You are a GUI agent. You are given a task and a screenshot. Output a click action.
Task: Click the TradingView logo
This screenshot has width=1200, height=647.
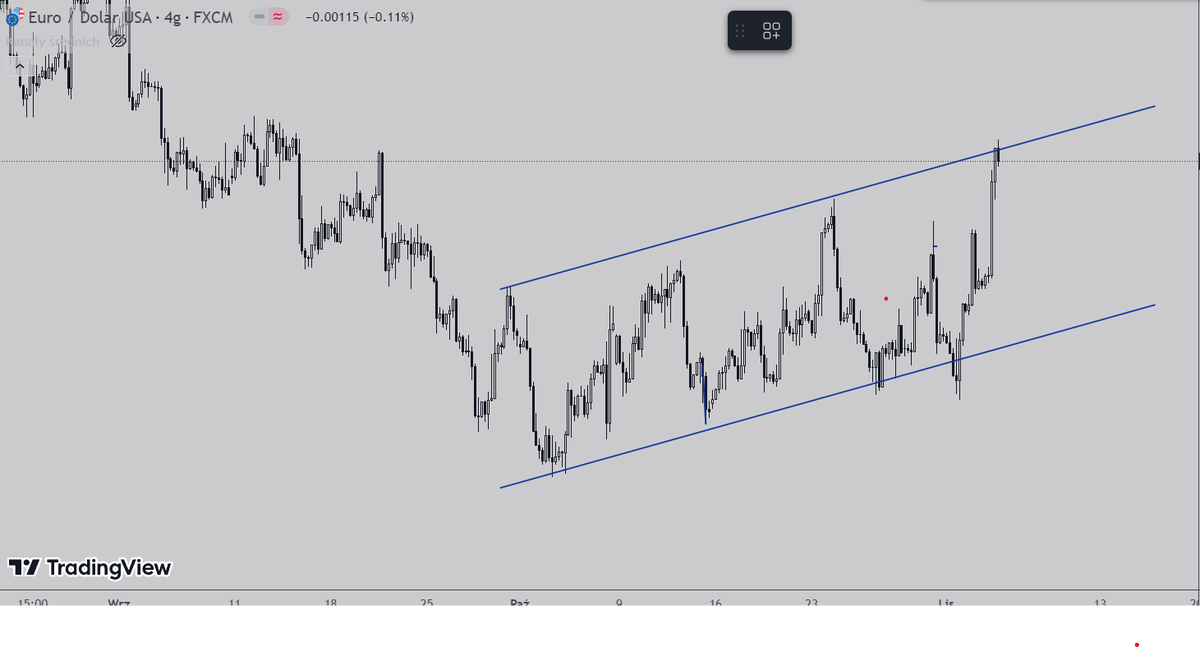pyautogui.click(x=90, y=568)
